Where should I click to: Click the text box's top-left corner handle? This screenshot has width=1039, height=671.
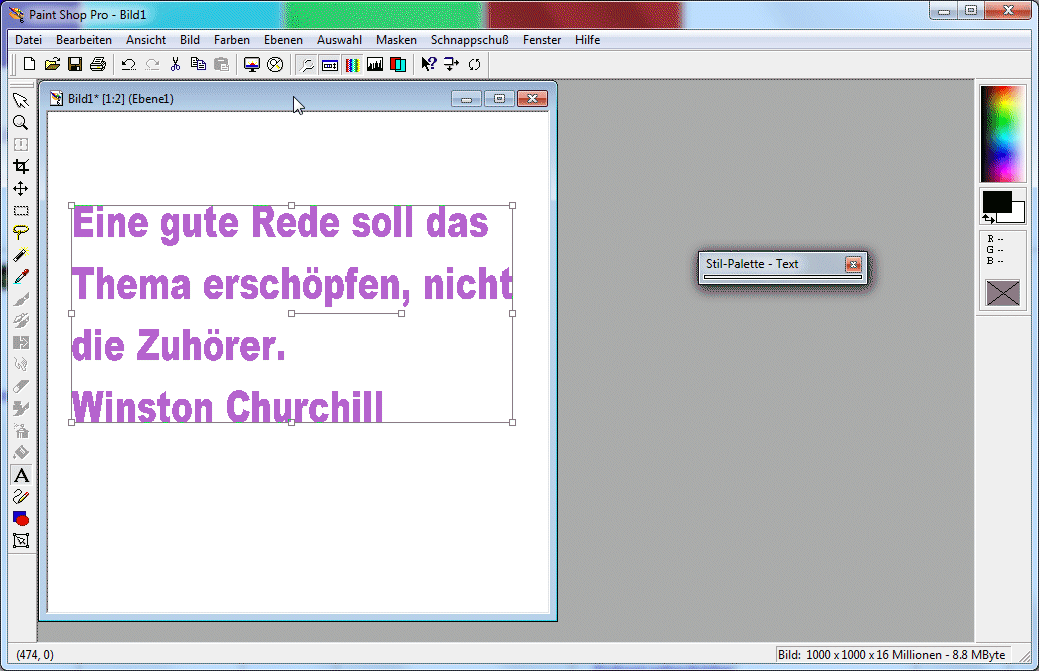[x=72, y=206]
